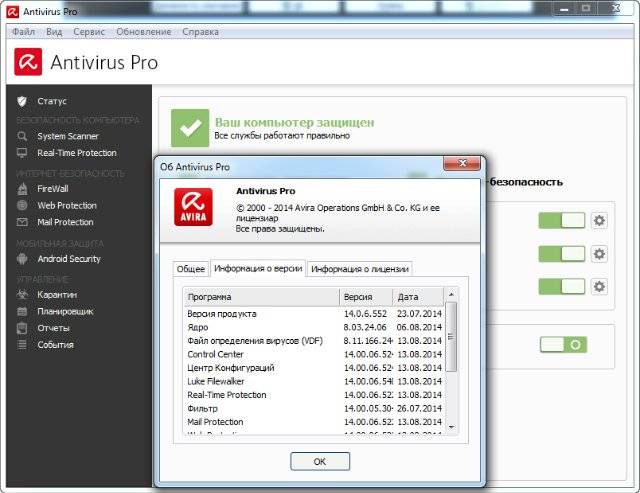The height and width of the screenshot is (493, 640).
Task: Sort version list by Дата column
Action: coord(418,297)
